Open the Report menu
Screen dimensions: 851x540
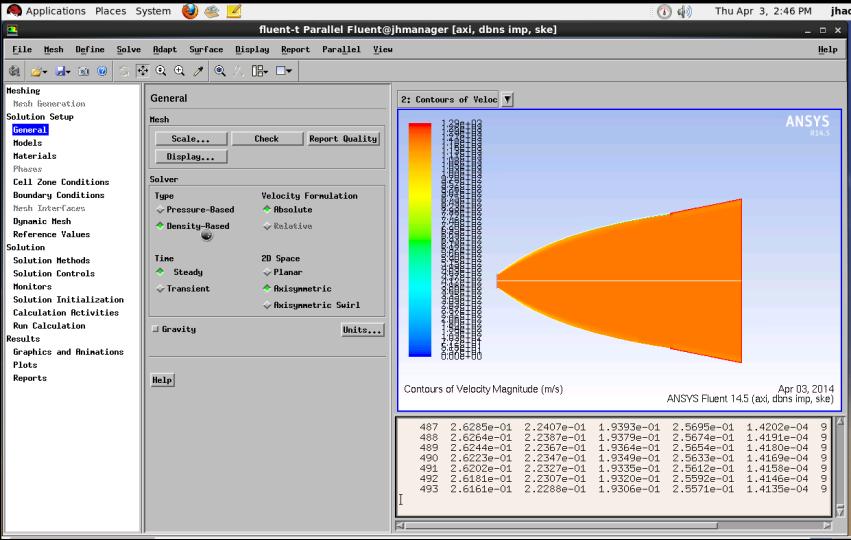296,49
